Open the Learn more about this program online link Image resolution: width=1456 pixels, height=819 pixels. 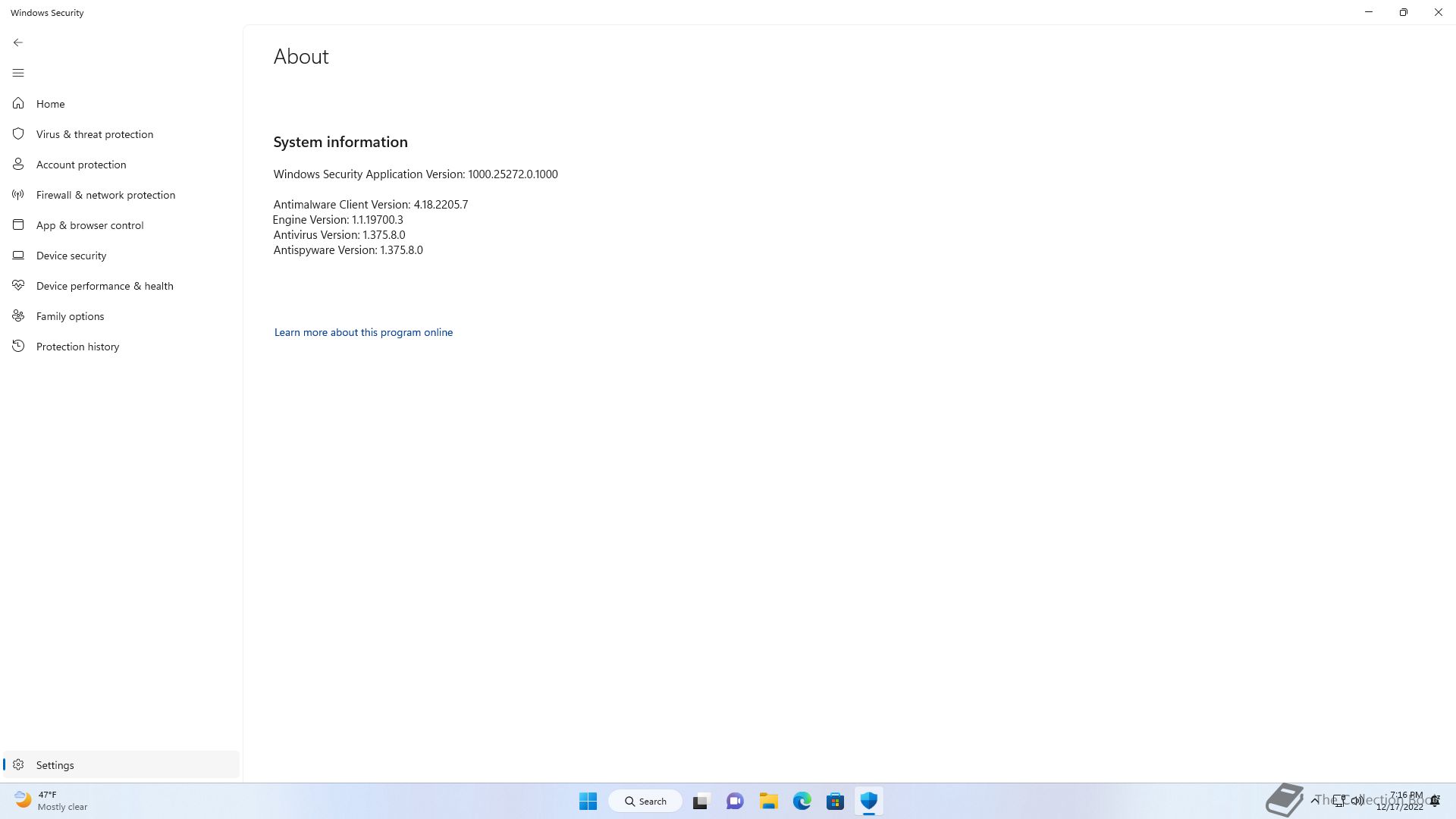363,332
